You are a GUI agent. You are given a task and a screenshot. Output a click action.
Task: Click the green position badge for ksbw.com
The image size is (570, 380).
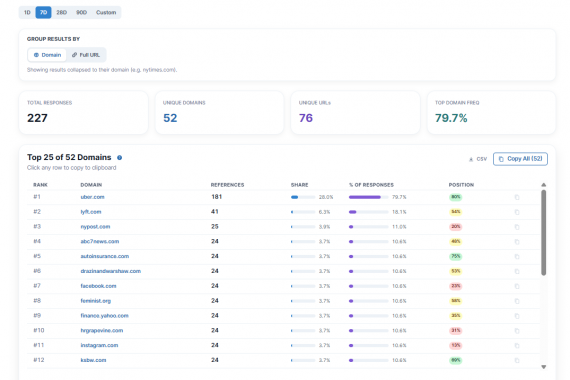click(455, 360)
